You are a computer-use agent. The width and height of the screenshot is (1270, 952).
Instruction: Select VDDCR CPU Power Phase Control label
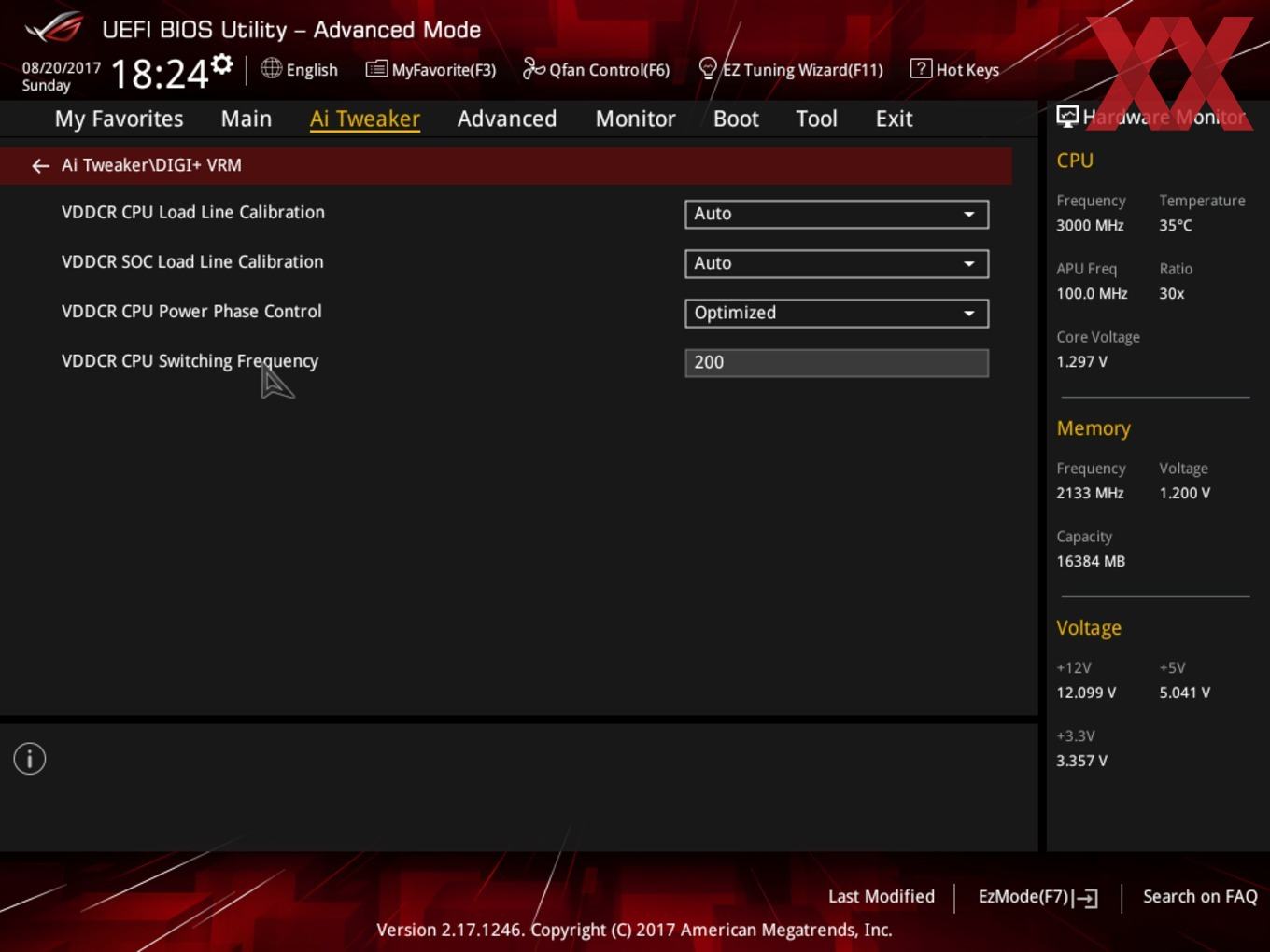(191, 311)
